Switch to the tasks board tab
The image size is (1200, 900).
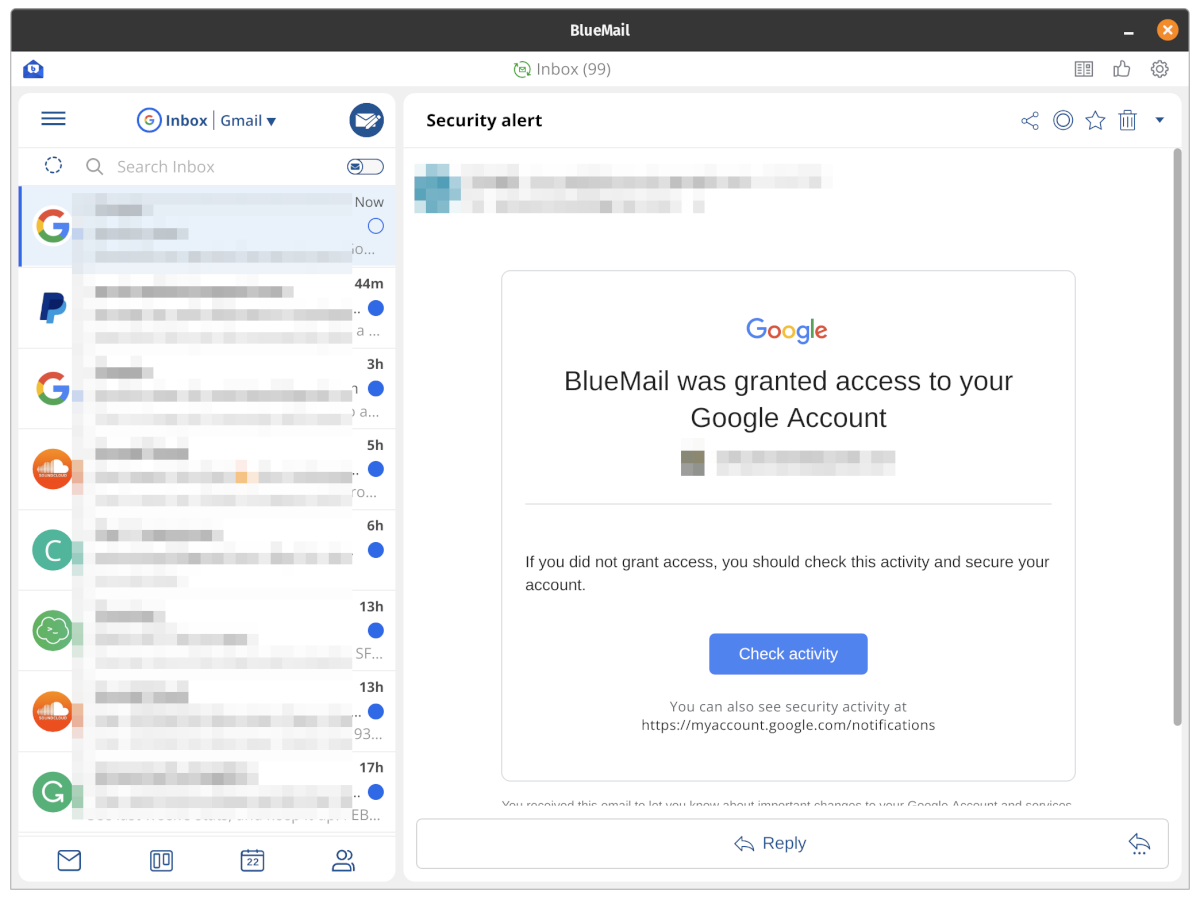pyautogui.click(x=161, y=860)
